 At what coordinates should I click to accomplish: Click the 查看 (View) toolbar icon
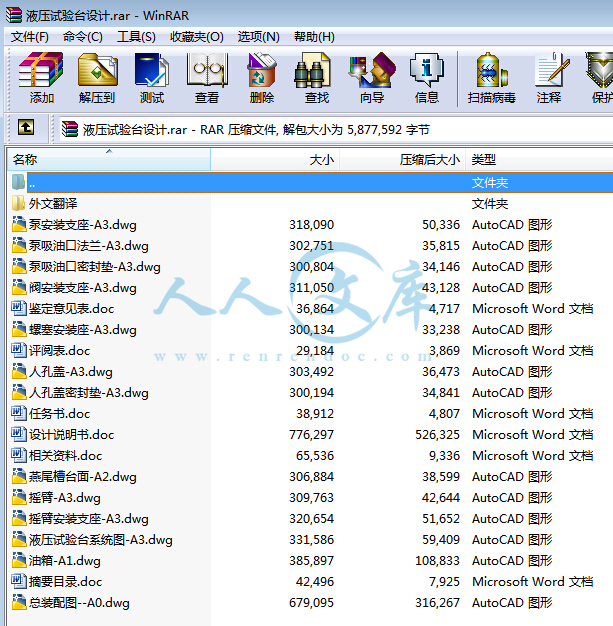pos(207,70)
